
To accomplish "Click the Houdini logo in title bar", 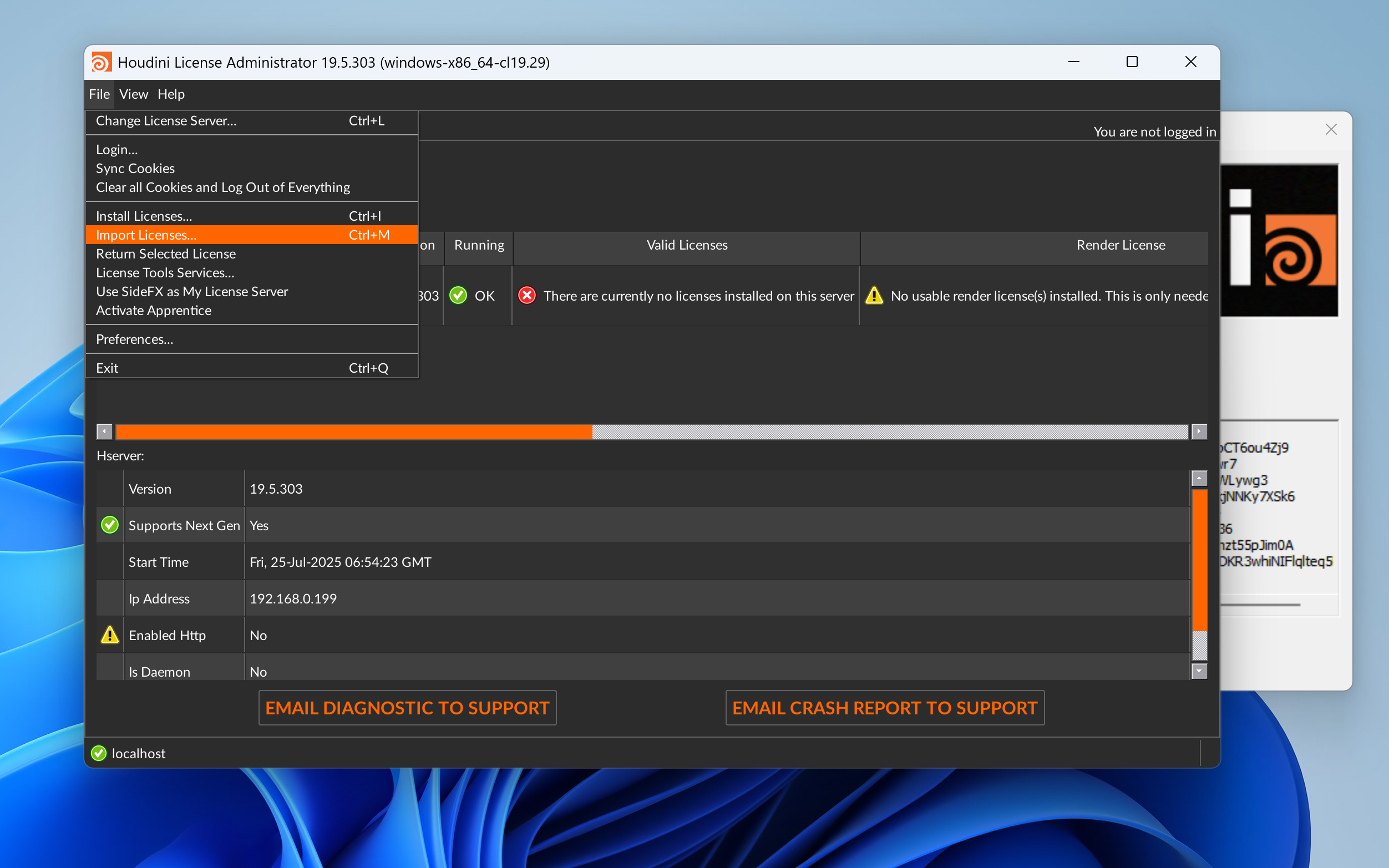I will [102, 62].
